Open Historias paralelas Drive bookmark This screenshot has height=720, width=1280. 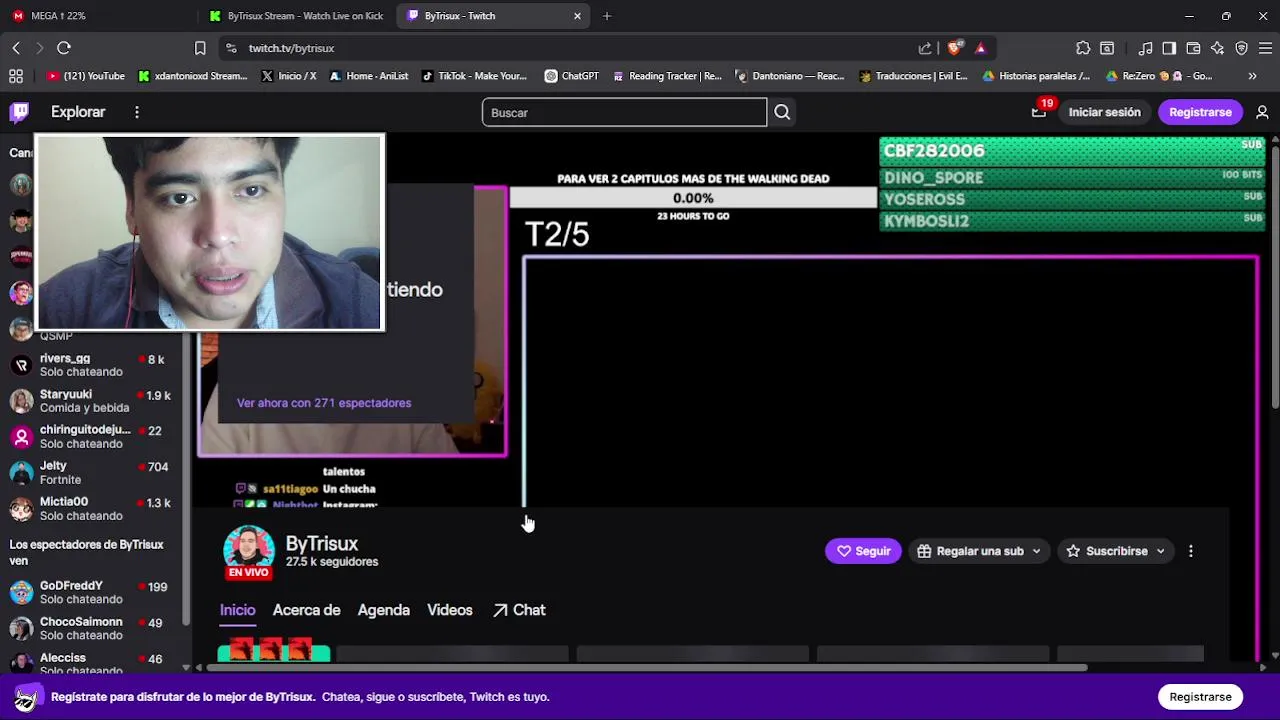pyautogui.click(x=1036, y=76)
